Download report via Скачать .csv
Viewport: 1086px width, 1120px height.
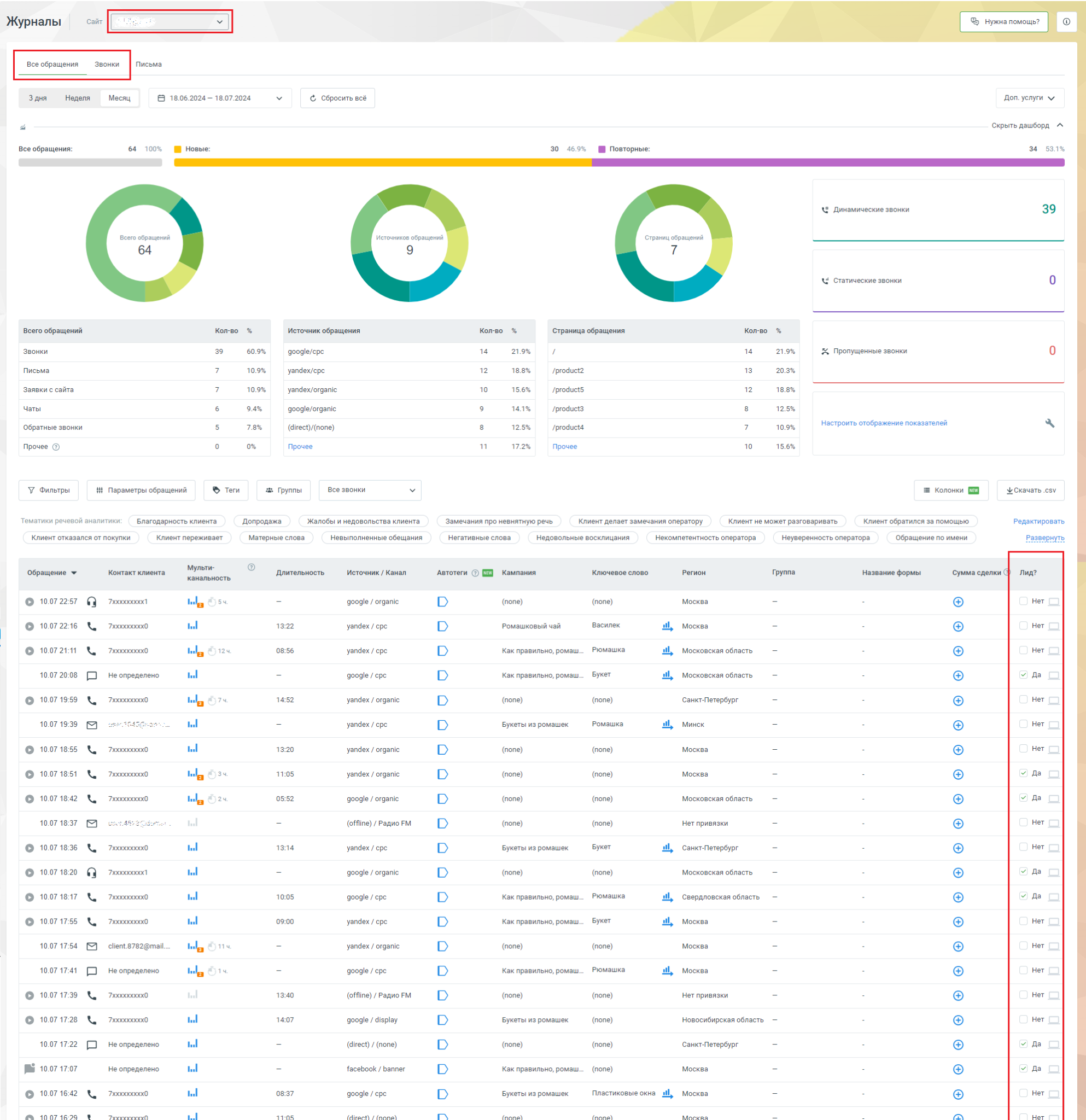click(x=1031, y=491)
